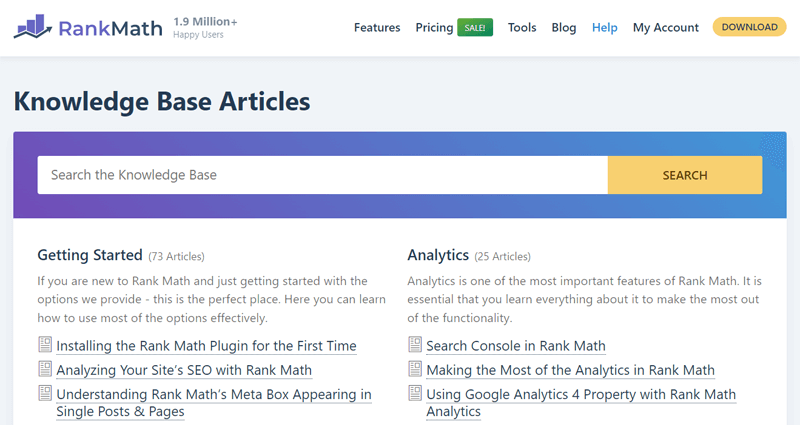
Task: Click the document icon beside Installing the Rank Math Plugin
Action: point(45,344)
